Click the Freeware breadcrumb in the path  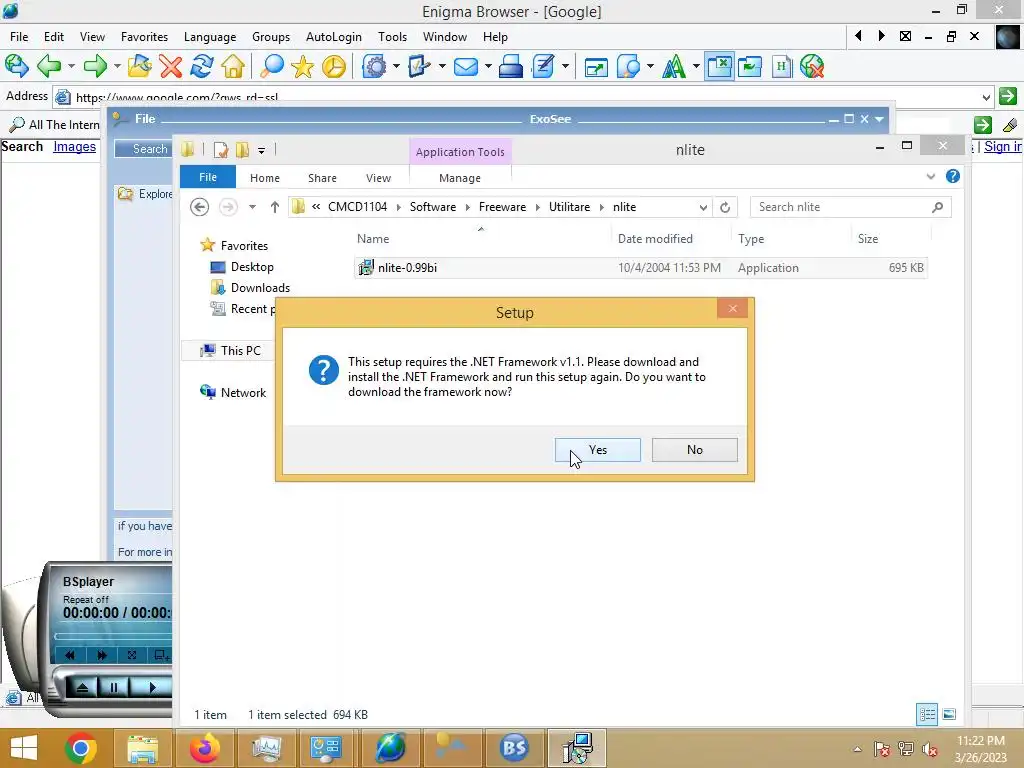(502, 207)
